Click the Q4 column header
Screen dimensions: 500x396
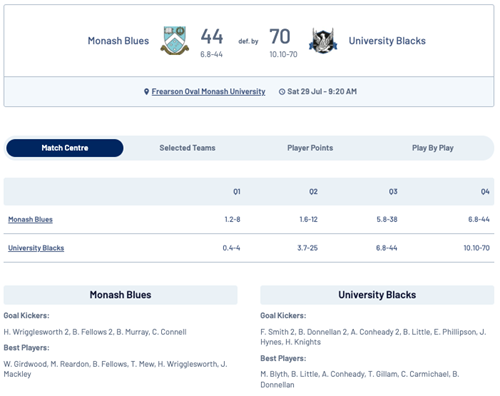tap(485, 192)
